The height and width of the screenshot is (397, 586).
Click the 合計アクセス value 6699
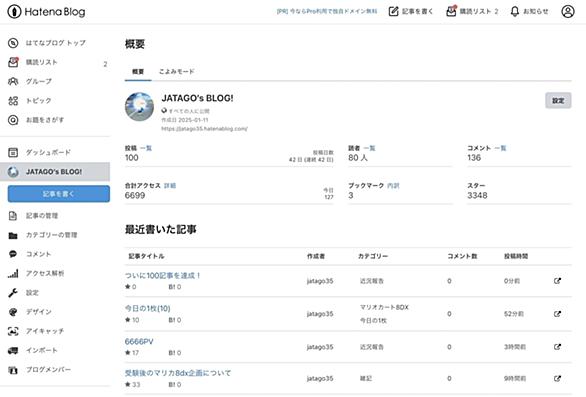coord(135,195)
